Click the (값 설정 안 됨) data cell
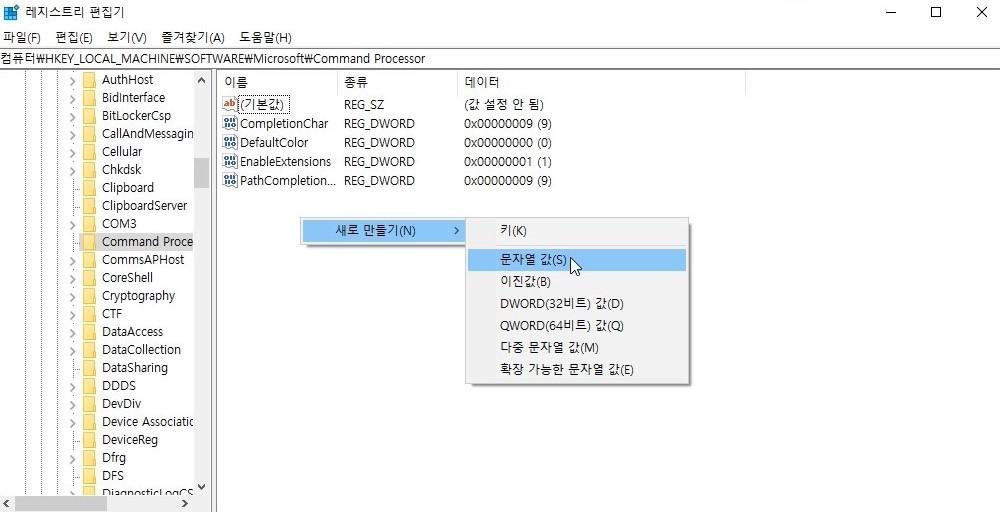The width and height of the screenshot is (1000, 512). click(504, 104)
